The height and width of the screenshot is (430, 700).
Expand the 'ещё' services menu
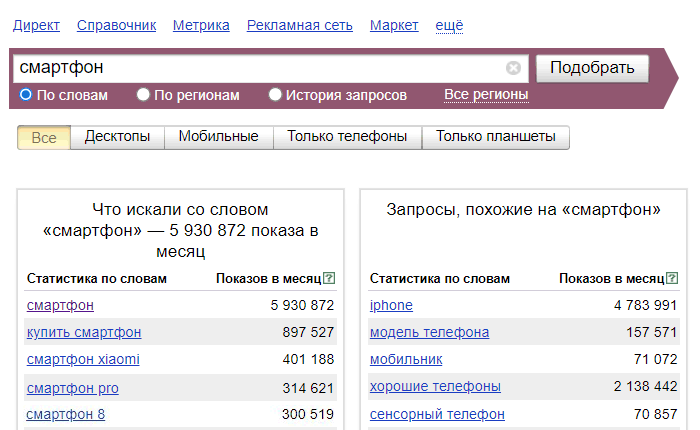point(449,25)
